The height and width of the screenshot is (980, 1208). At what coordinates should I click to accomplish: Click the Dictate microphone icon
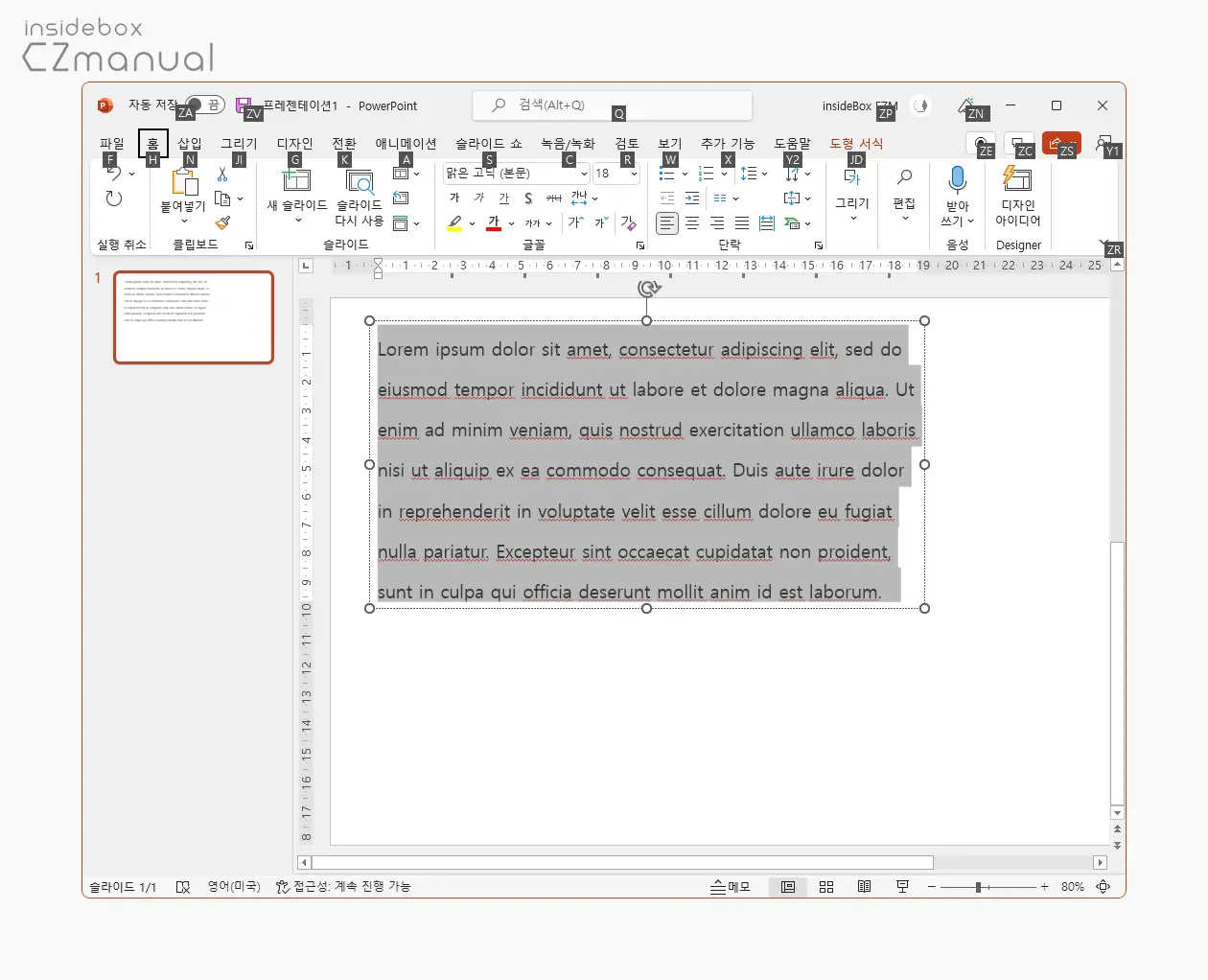pyautogui.click(x=957, y=180)
